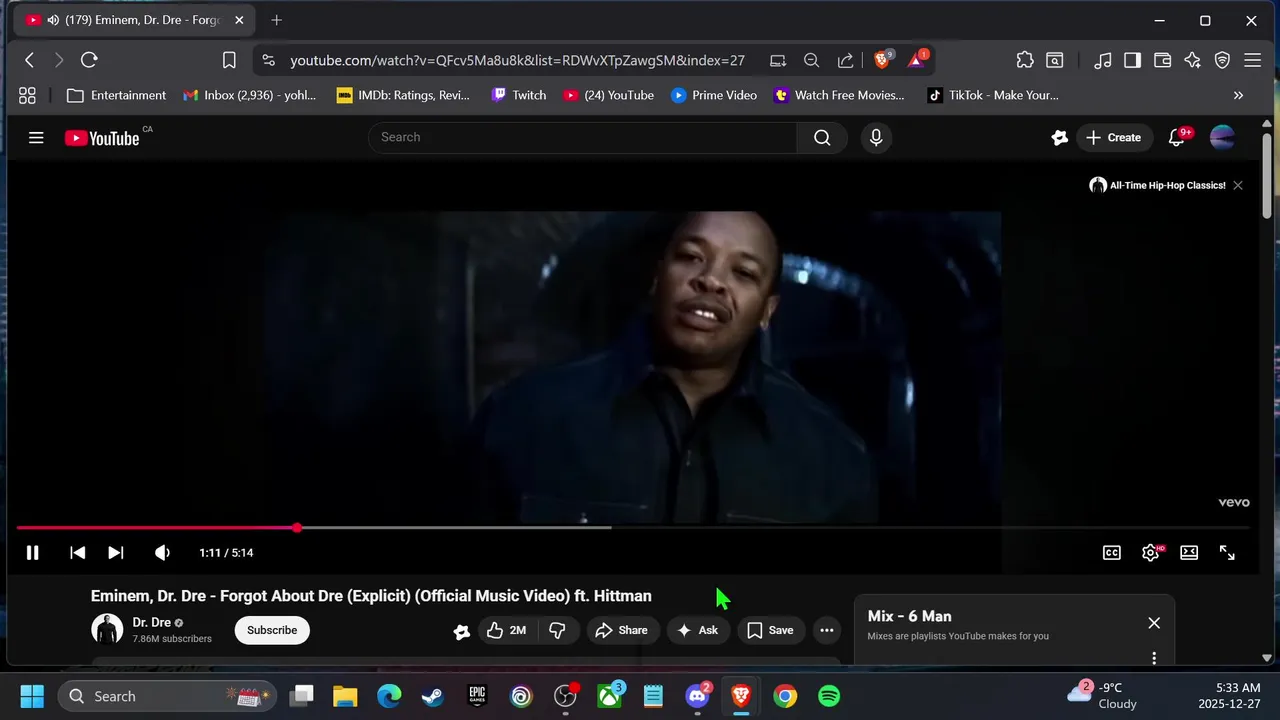Image resolution: width=1280 pixels, height=720 pixels.
Task: Open Dr. Dre channel name link
Action: (151, 622)
